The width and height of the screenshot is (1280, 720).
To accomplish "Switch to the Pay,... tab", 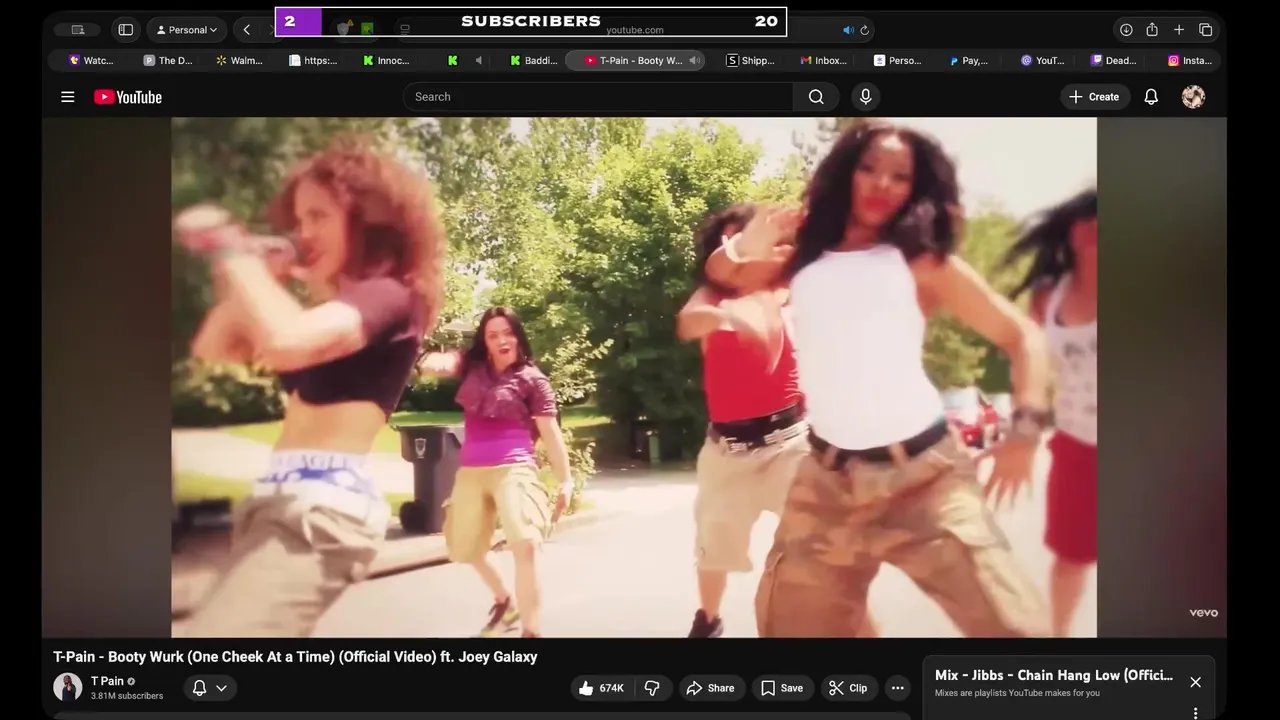I will coord(970,60).
